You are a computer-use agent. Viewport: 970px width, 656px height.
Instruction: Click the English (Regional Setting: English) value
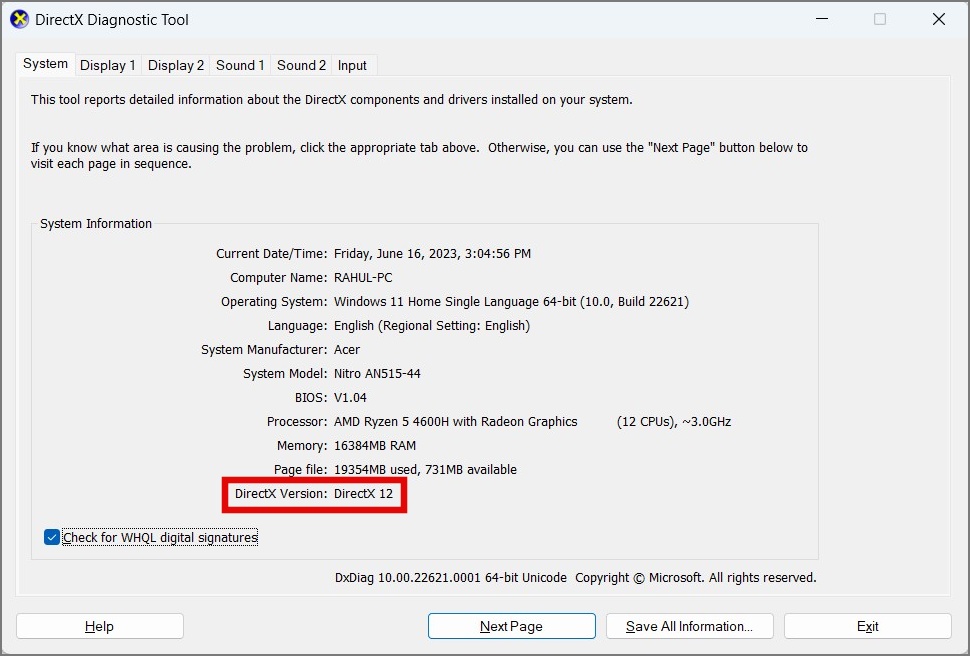pyautogui.click(x=432, y=326)
